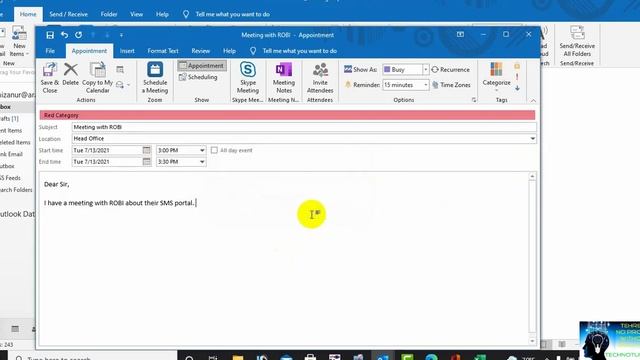Customize the Quick Access Toolbar dropdown
Screen dimensions: 640x360
[121, 35]
